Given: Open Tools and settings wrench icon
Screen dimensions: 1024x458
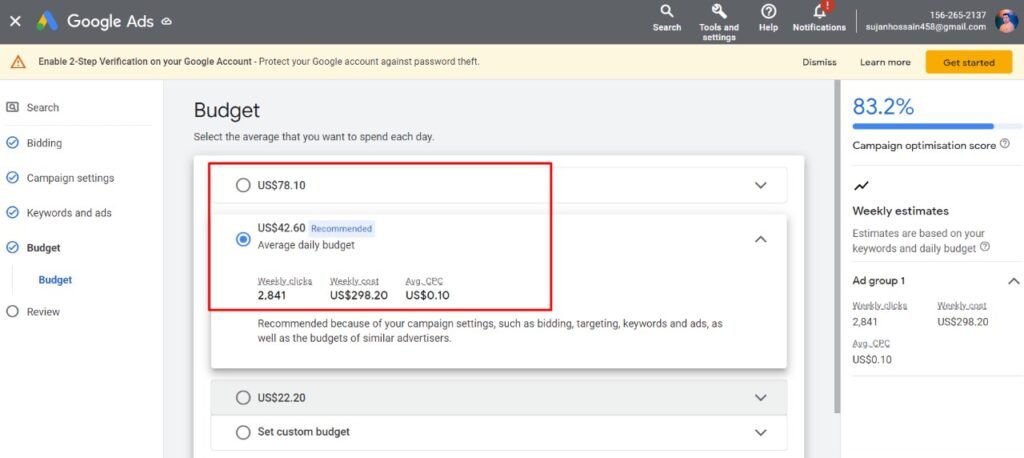Looking at the screenshot, I should point(718,12).
